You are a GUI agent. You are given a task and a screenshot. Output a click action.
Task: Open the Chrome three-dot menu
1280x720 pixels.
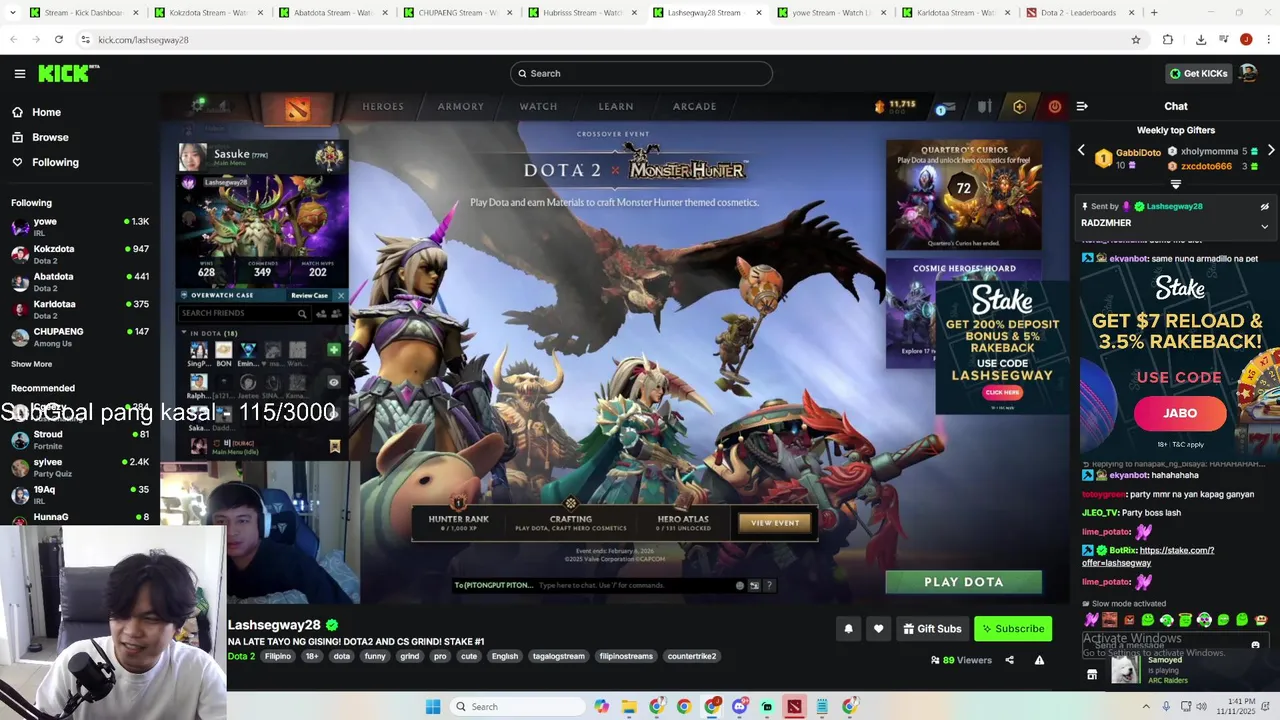(1269, 39)
